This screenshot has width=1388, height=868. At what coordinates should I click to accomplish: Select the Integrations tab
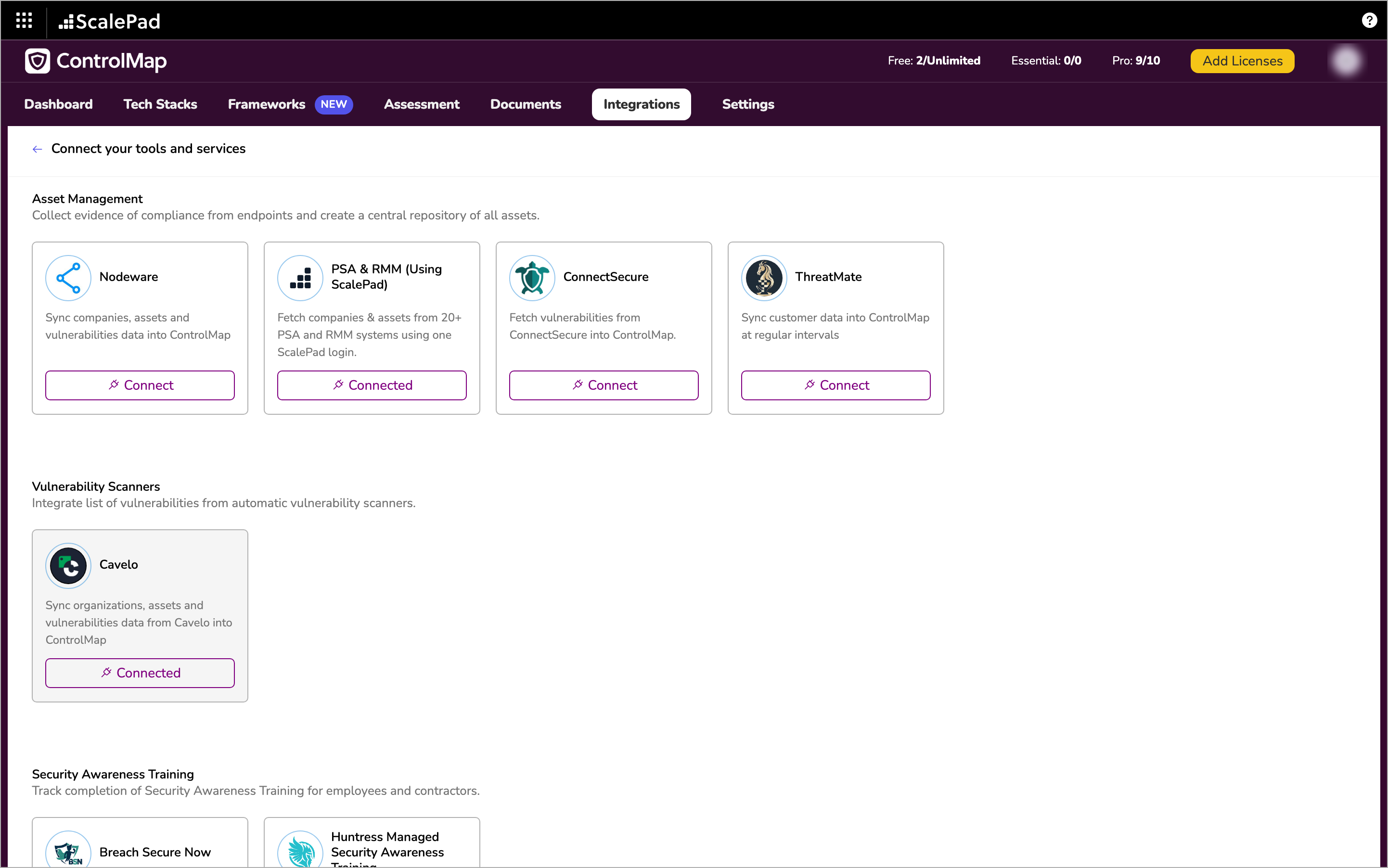[x=642, y=104]
